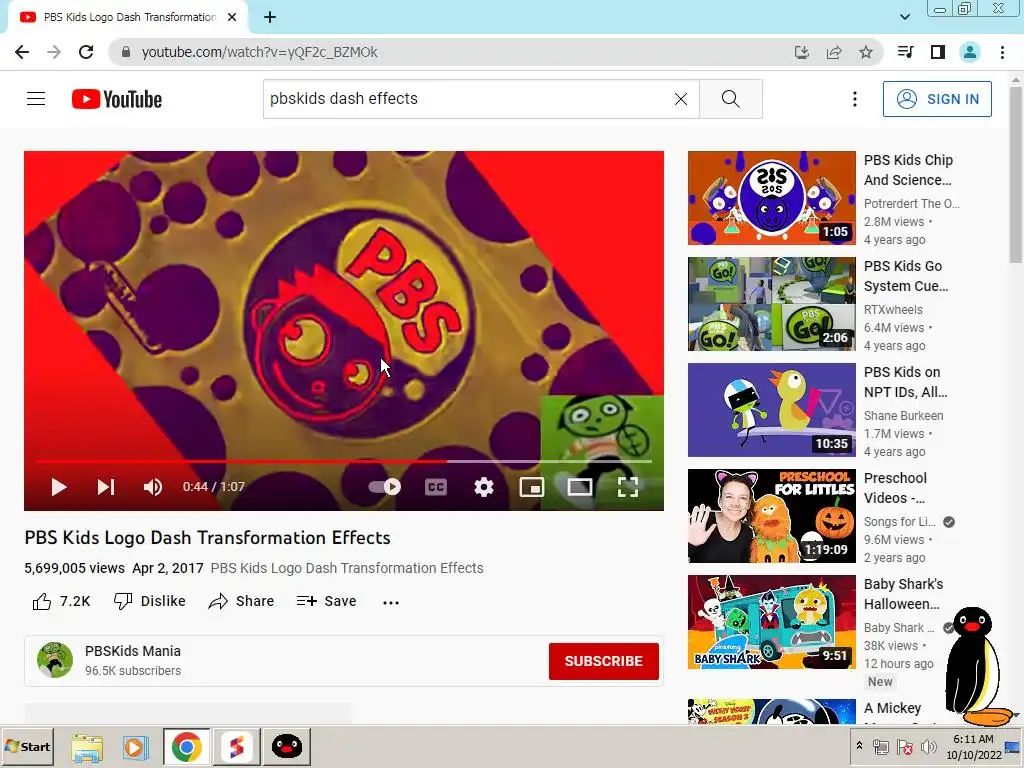Activate the miniplayer icon

pyautogui.click(x=532, y=487)
